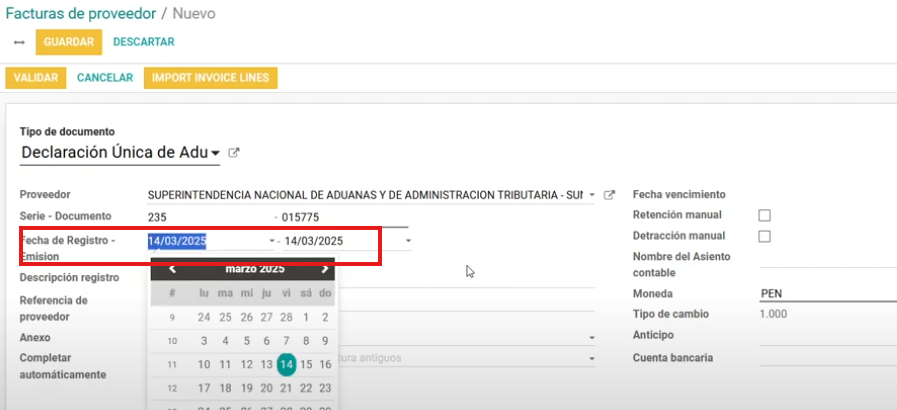Toggle the Detracción manual checkbox
Viewport: 897px width, 410px height.
pyautogui.click(x=764, y=236)
